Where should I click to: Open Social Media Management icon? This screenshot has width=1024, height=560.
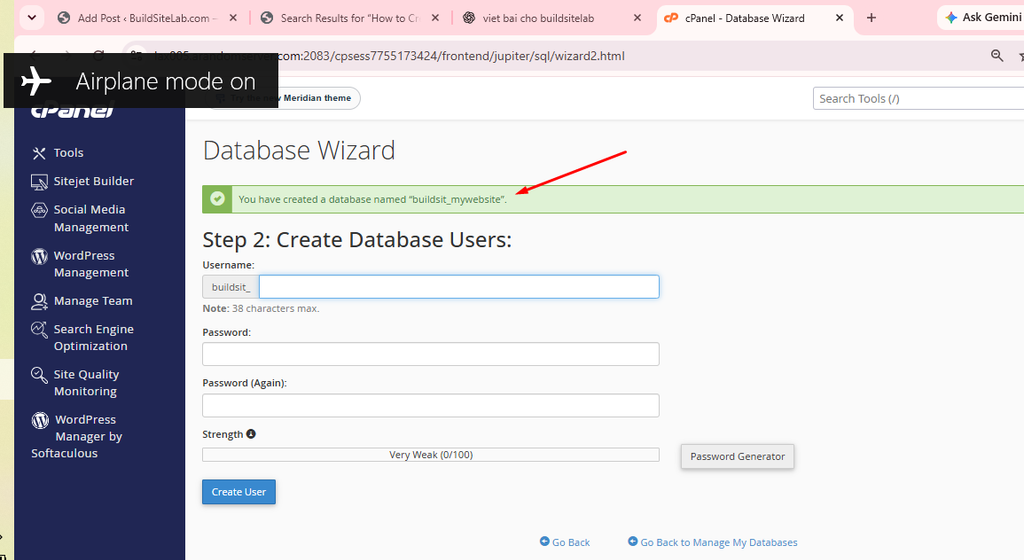[x=39, y=210]
